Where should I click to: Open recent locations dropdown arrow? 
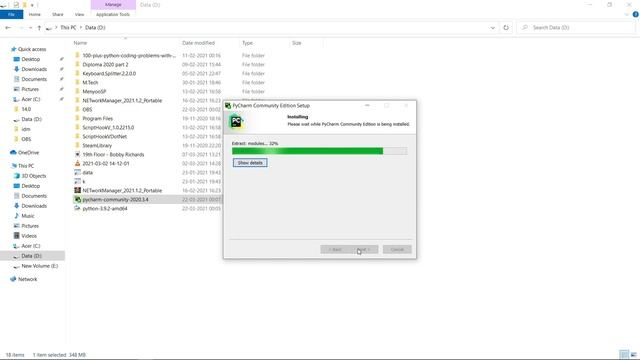[x=31, y=28]
